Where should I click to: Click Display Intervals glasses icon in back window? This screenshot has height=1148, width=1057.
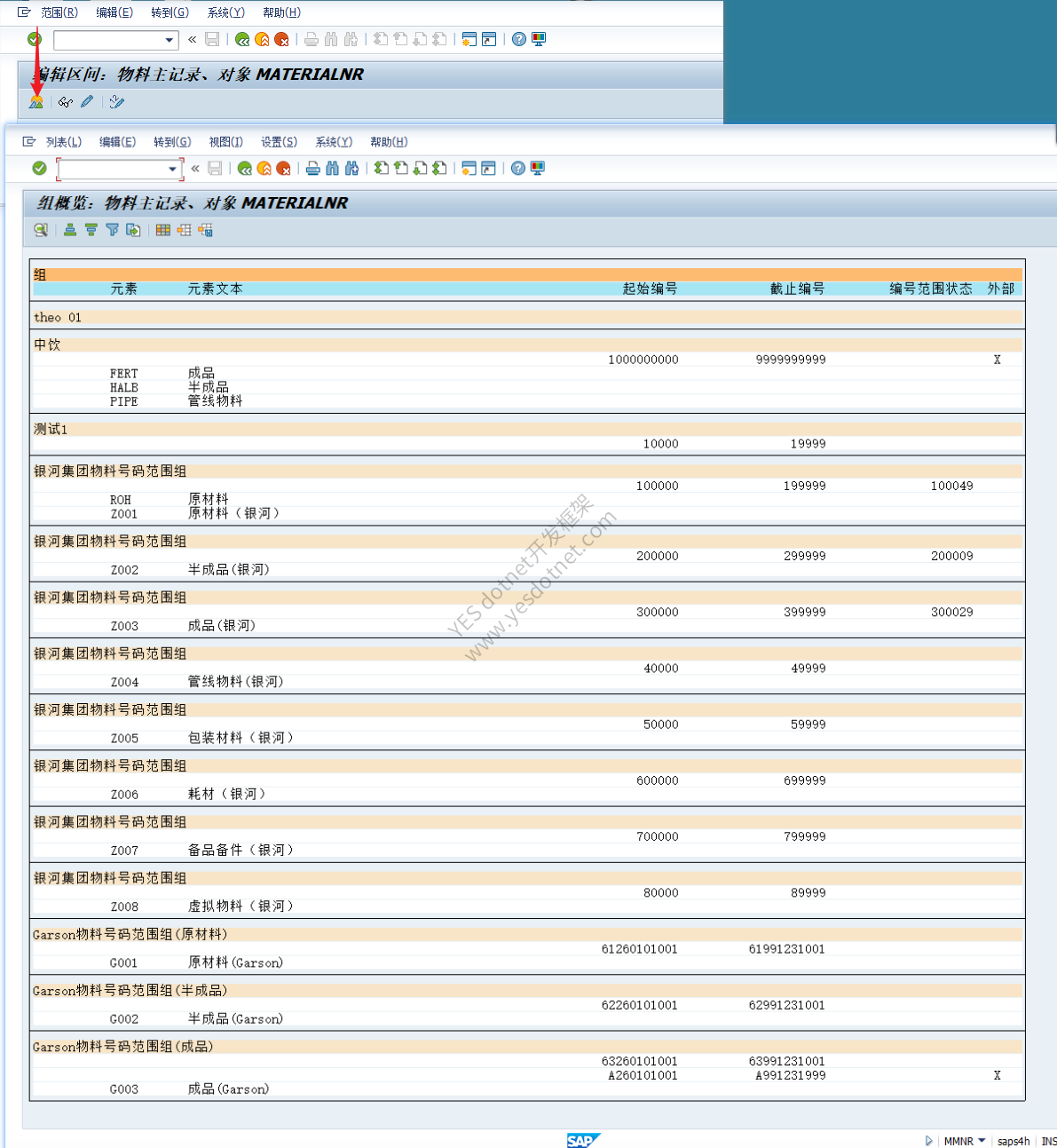66,102
